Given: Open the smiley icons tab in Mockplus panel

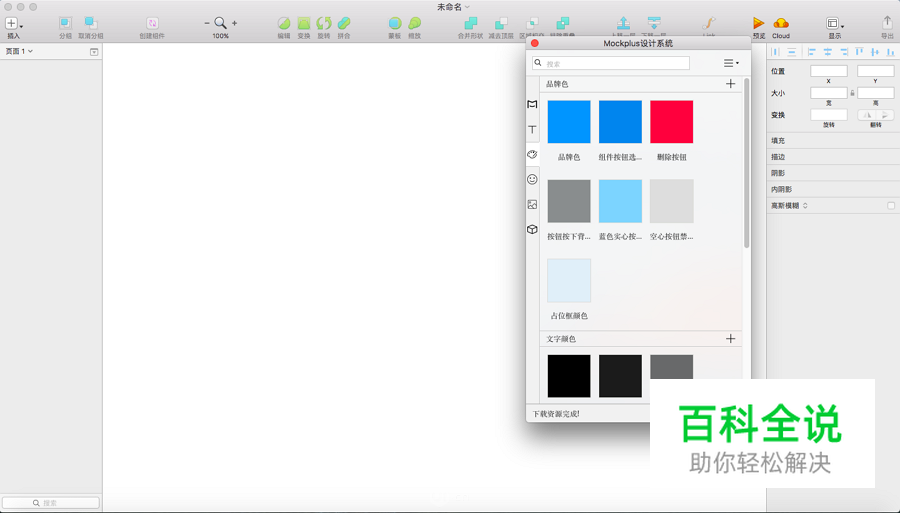Looking at the screenshot, I should [532, 180].
